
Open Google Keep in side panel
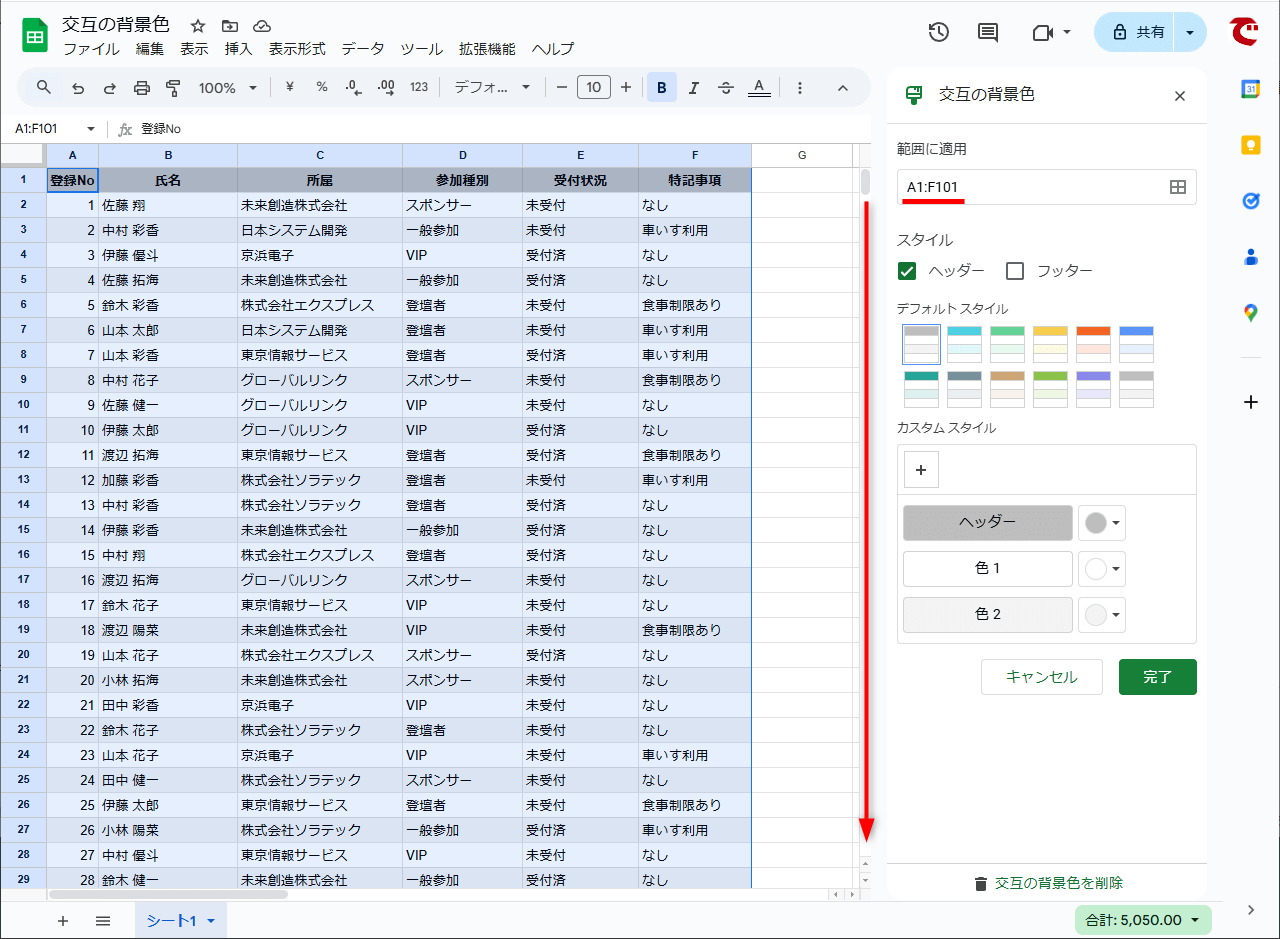(1250, 145)
